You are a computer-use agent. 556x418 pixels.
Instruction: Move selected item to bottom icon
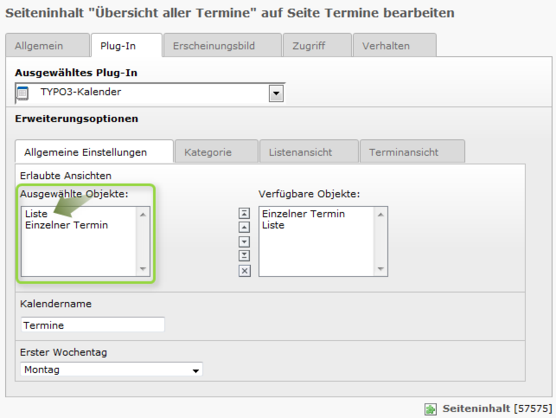[x=244, y=255]
